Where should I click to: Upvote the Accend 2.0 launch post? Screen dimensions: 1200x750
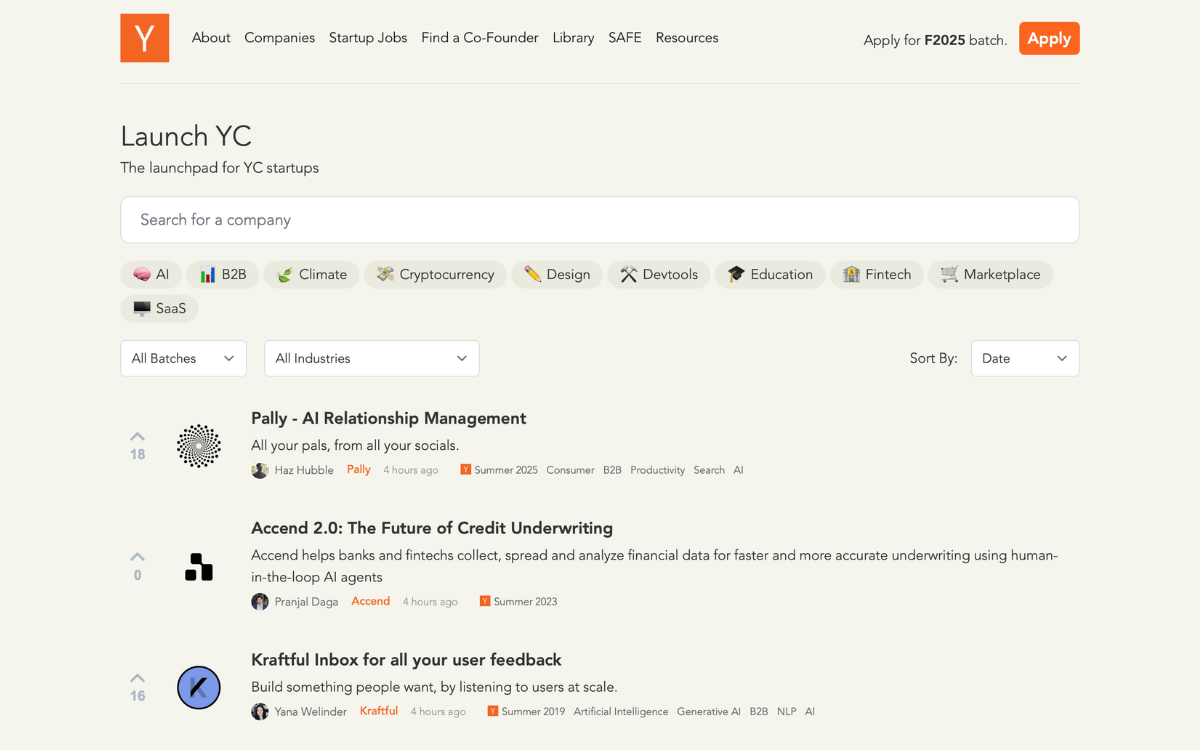137,557
